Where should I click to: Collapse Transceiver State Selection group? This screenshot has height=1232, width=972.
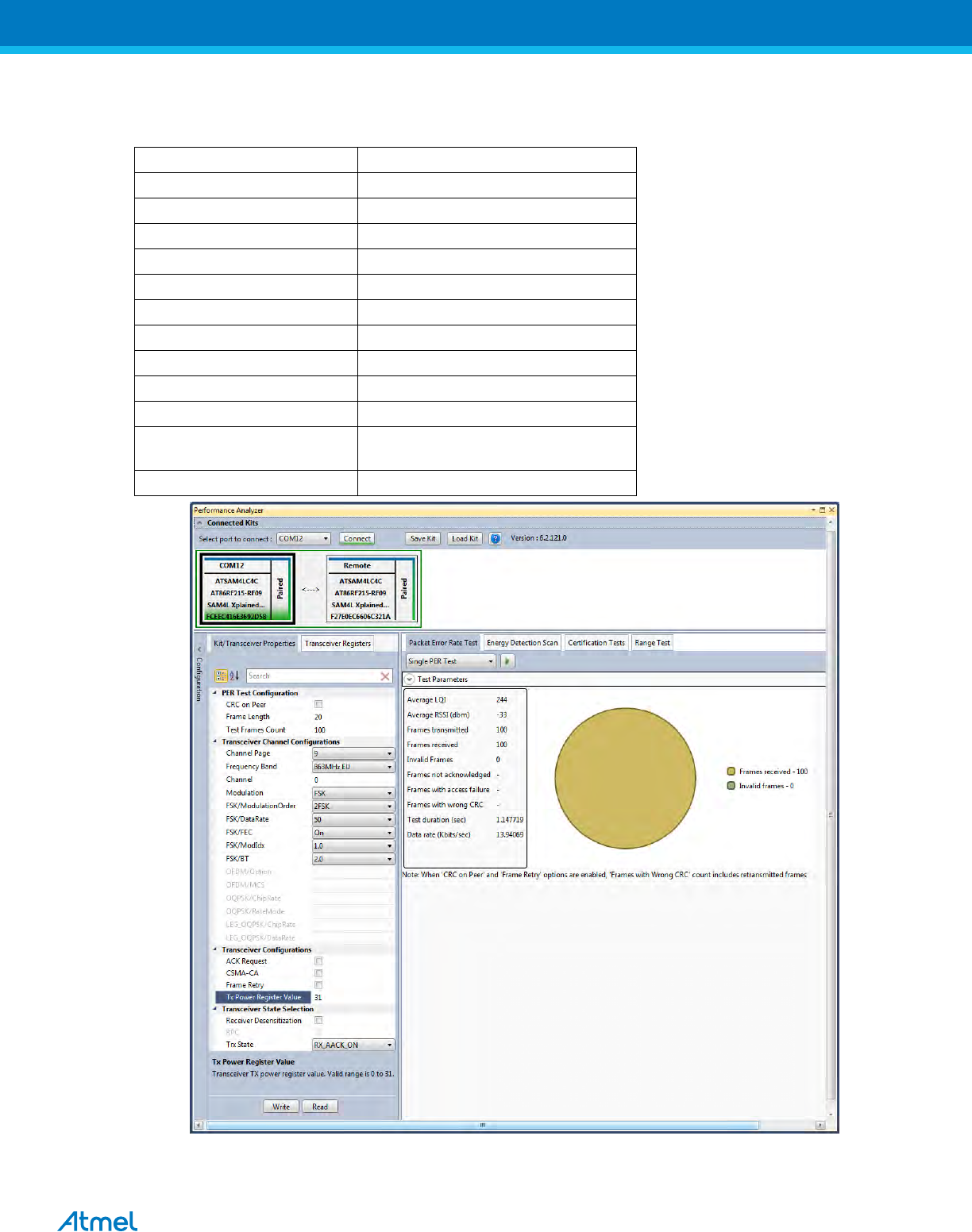point(215,1009)
